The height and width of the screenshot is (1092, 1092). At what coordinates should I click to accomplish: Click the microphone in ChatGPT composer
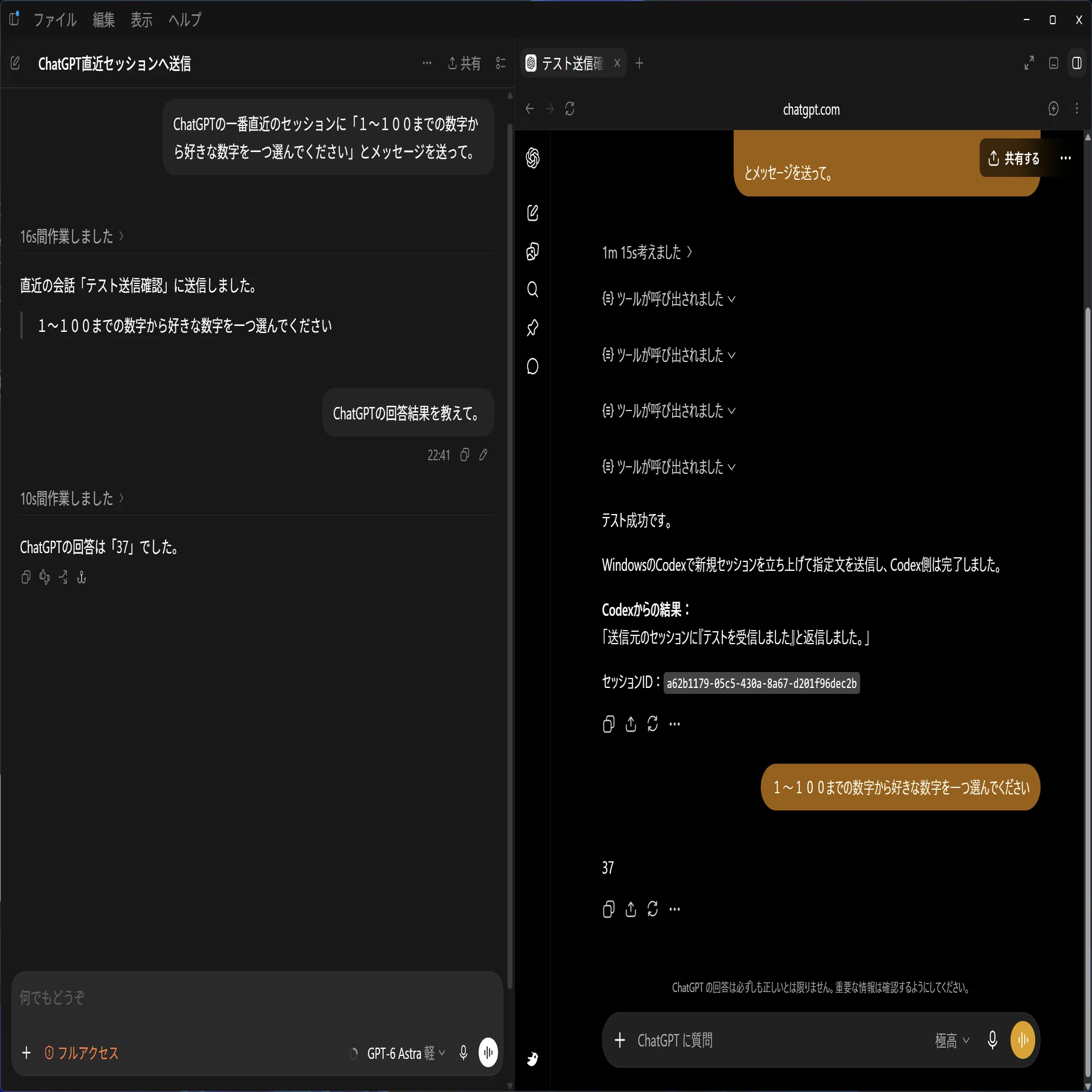993,1040
